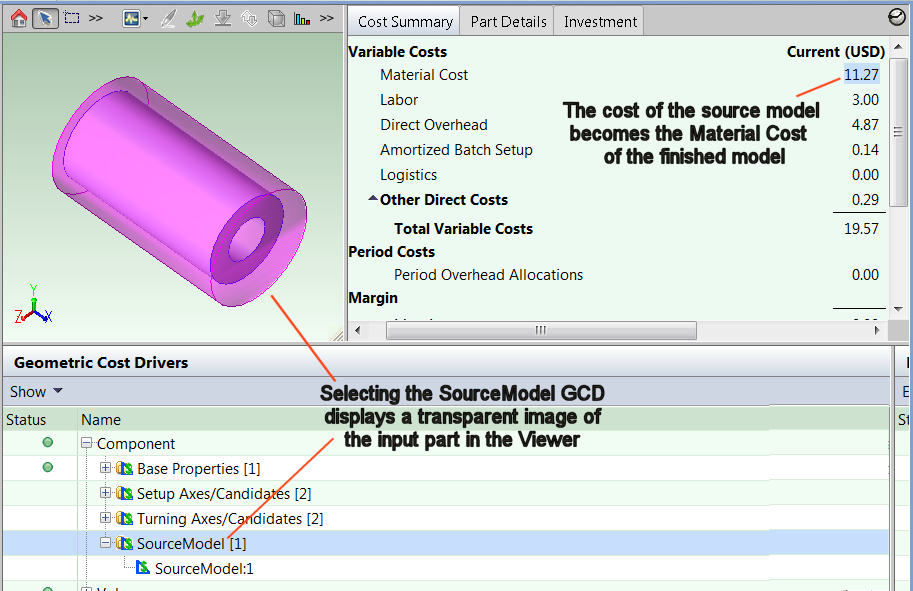Image resolution: width=913 pixels, height=591 pixels.
Task: Open the Show dropdown menu
Action: point(37,391)
